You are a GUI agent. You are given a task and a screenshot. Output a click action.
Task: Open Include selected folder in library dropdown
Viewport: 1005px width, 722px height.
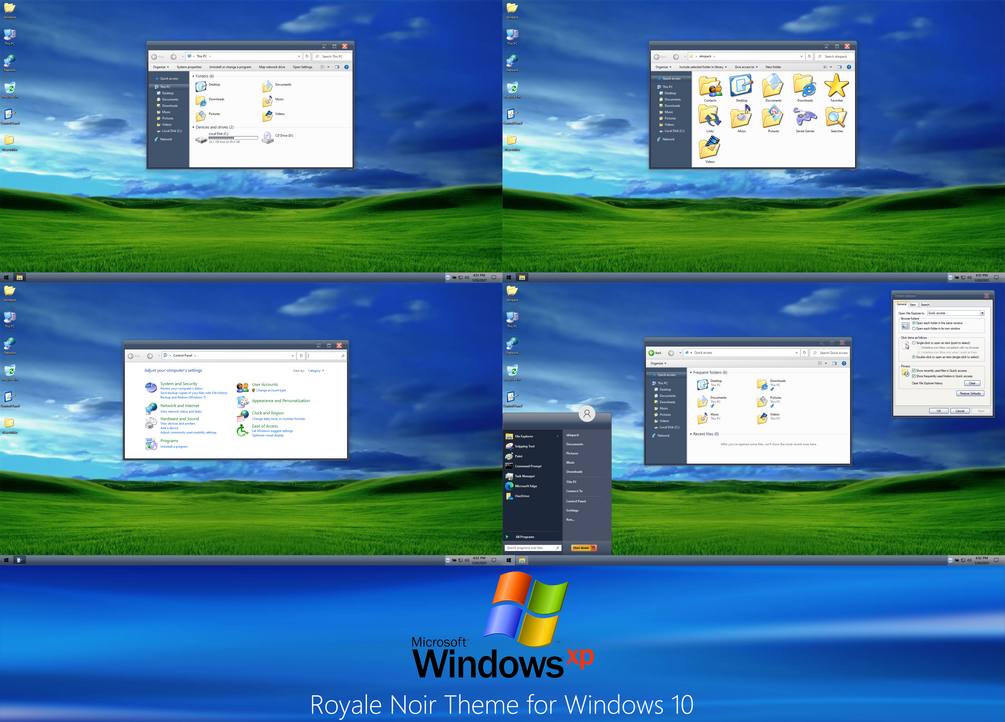[x=703, y=67]
